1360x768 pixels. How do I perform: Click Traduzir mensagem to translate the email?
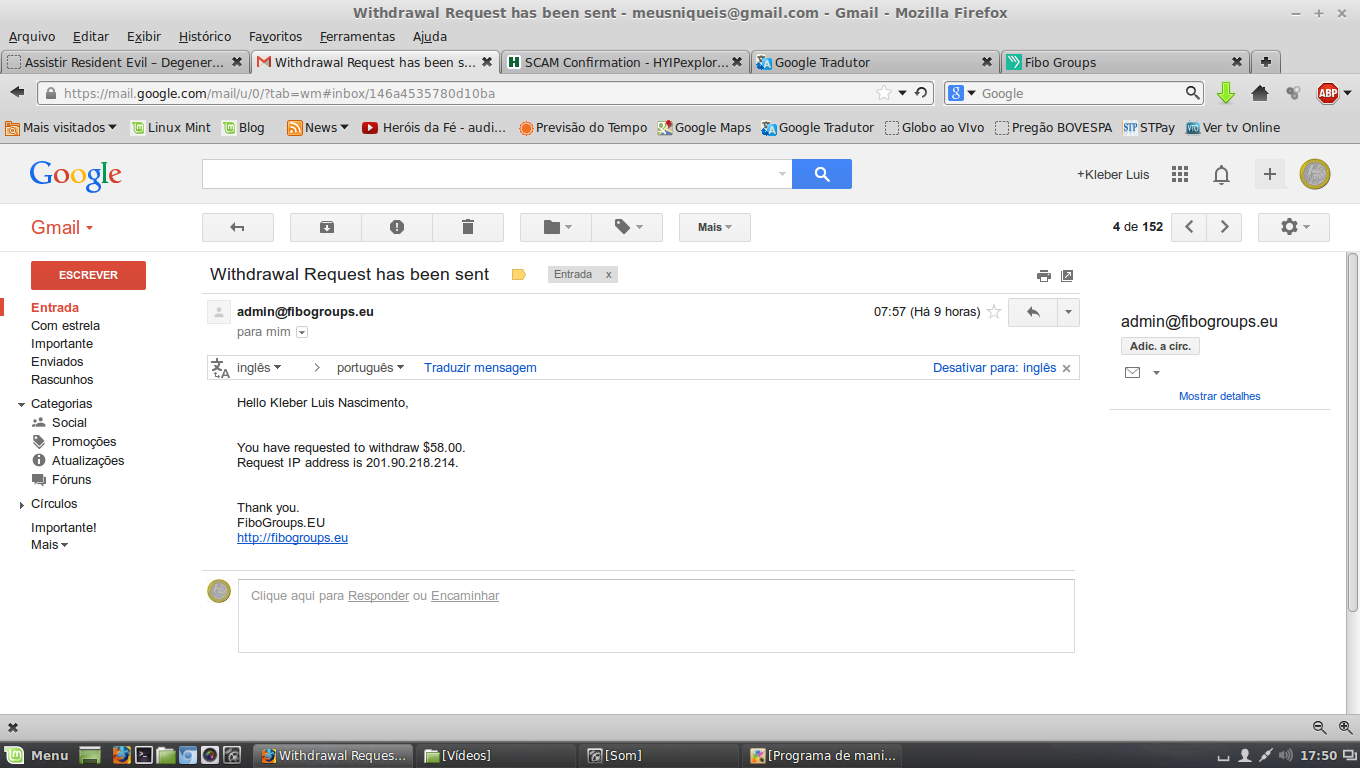coord(480,368)
